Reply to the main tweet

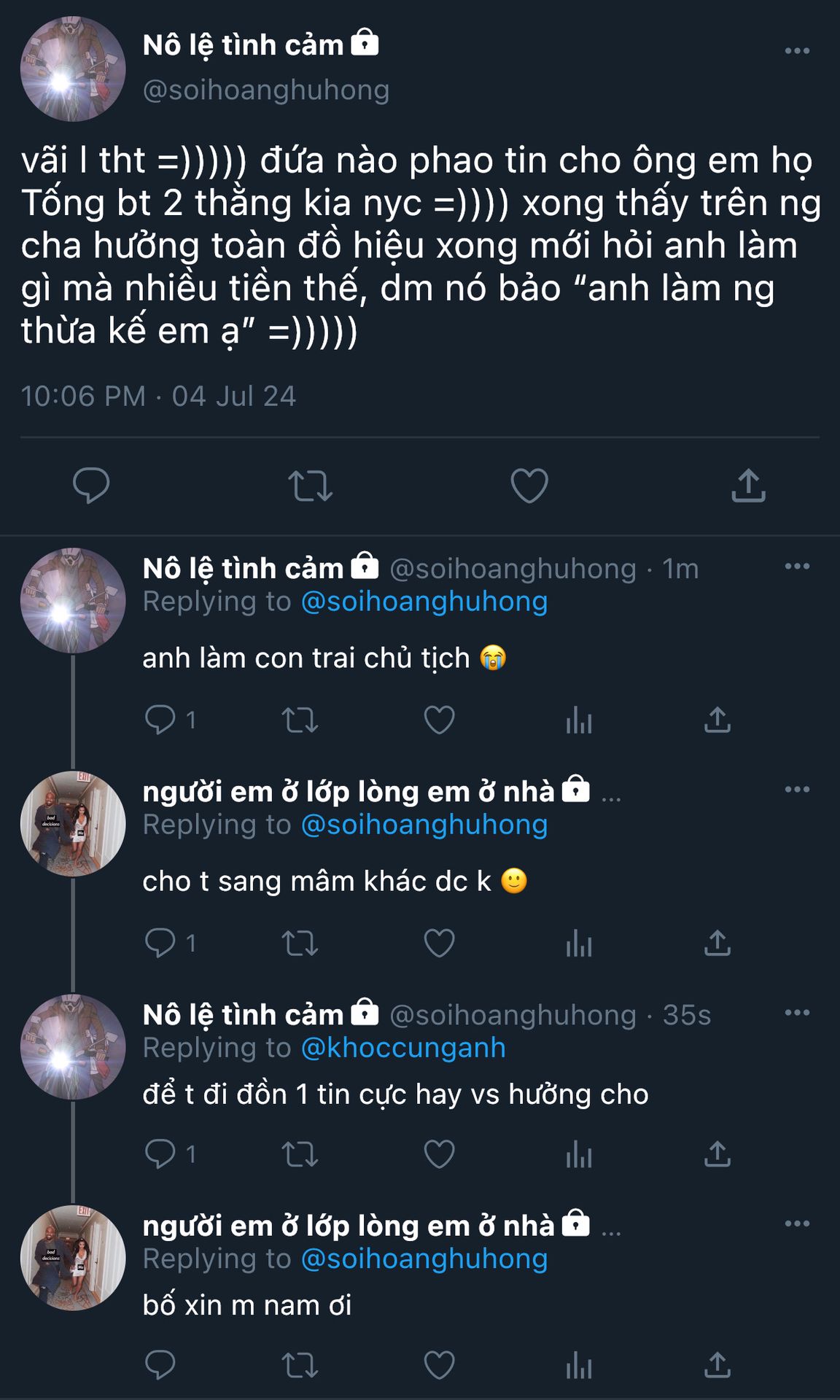tap(91, 486)
